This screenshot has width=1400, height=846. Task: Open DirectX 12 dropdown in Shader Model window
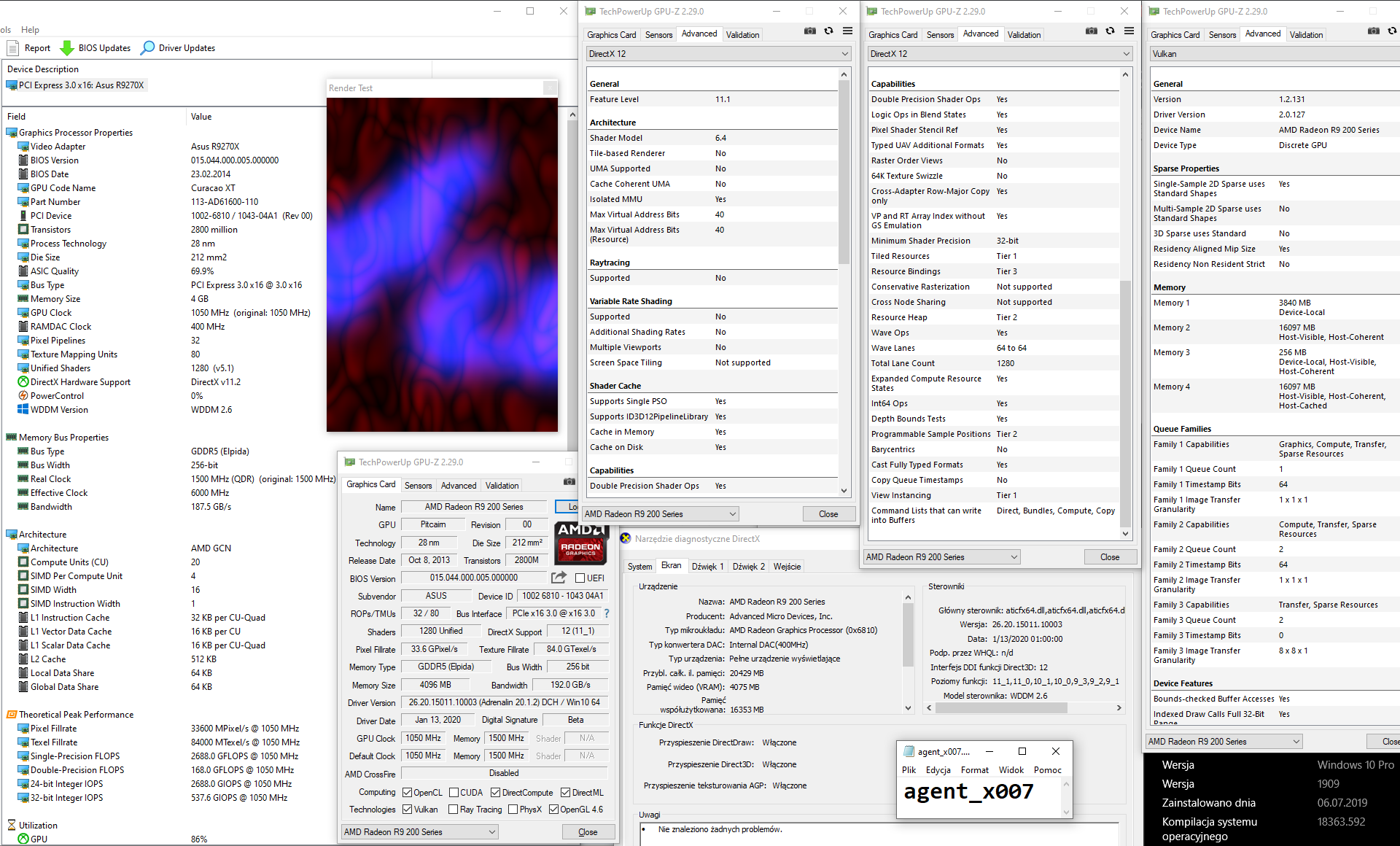point(719,54)
